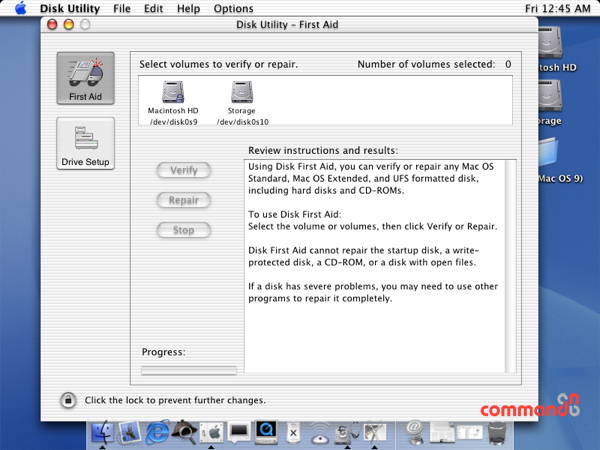Select the Macintosh HD volume disk0s9
600x450 pixels.
(173, 103)
